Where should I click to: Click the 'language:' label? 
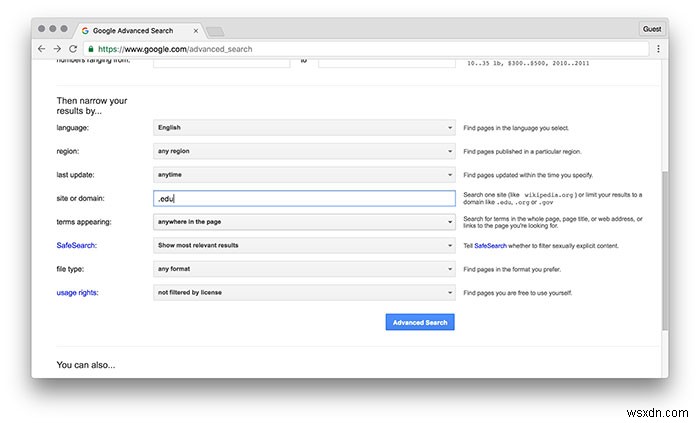pyautogui.click(x=73, y=128)
